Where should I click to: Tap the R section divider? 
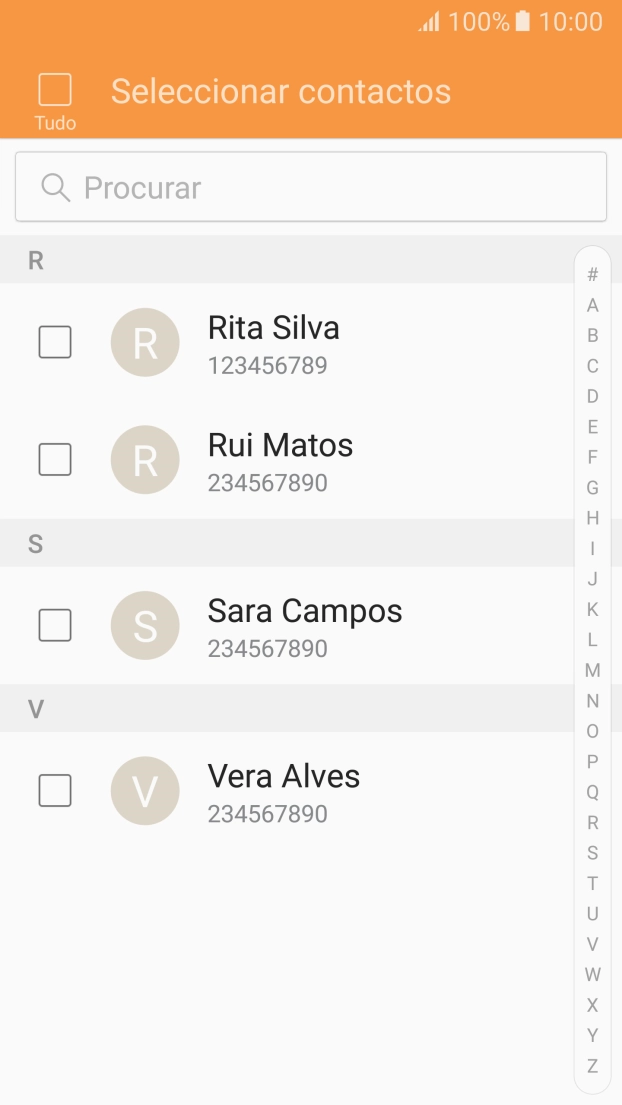[x=36, y=260]
